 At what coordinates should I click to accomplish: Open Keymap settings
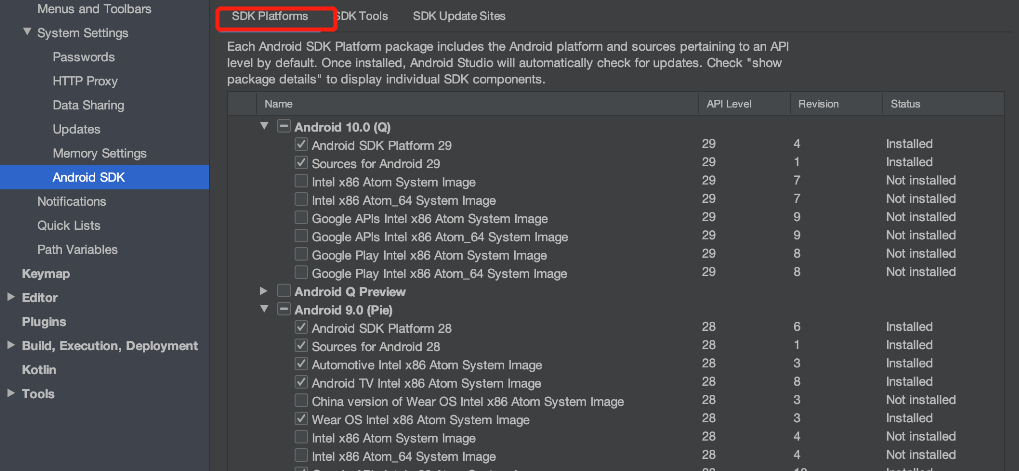click(46, 273)
